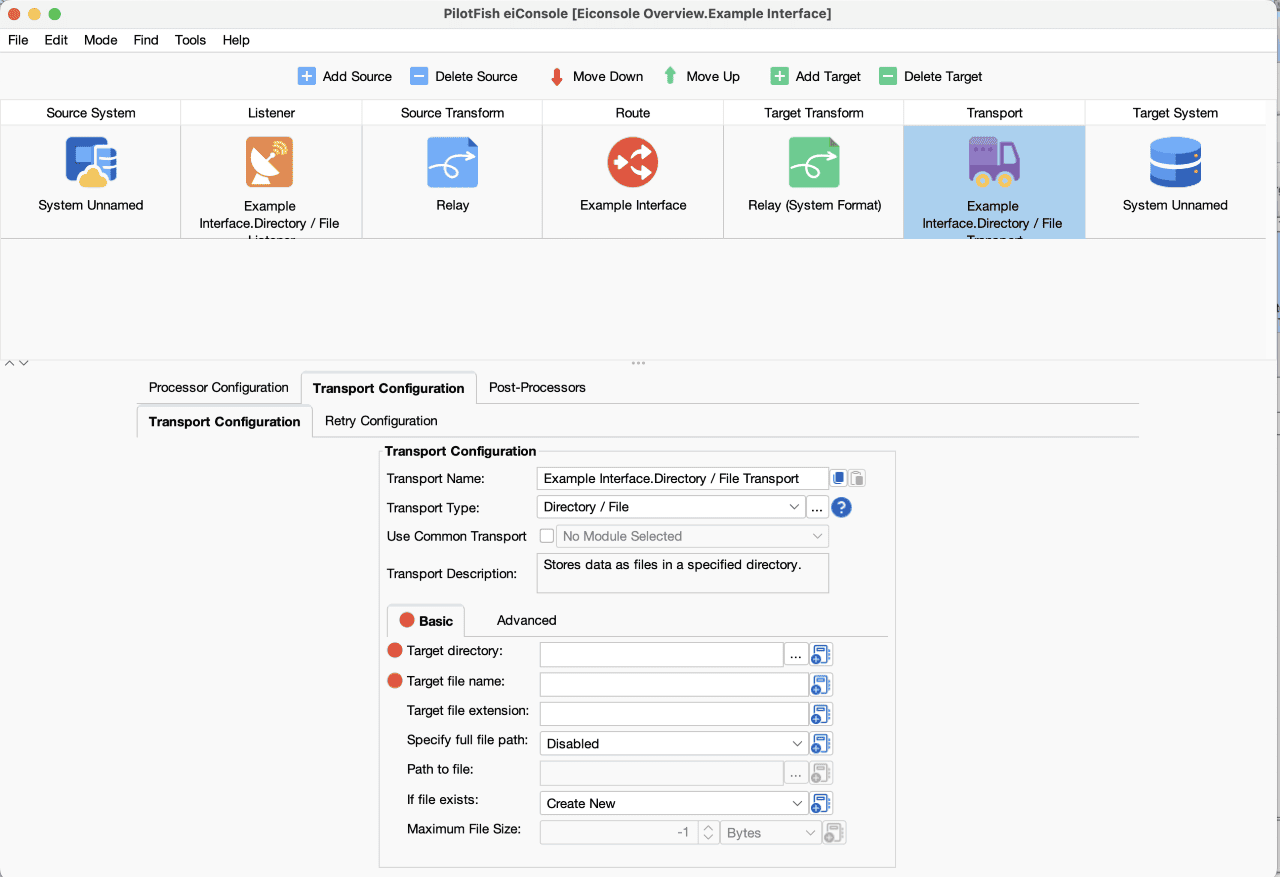Open the Specify full file path dropdown
The image size is (1280, 877).
pos(674,744)
